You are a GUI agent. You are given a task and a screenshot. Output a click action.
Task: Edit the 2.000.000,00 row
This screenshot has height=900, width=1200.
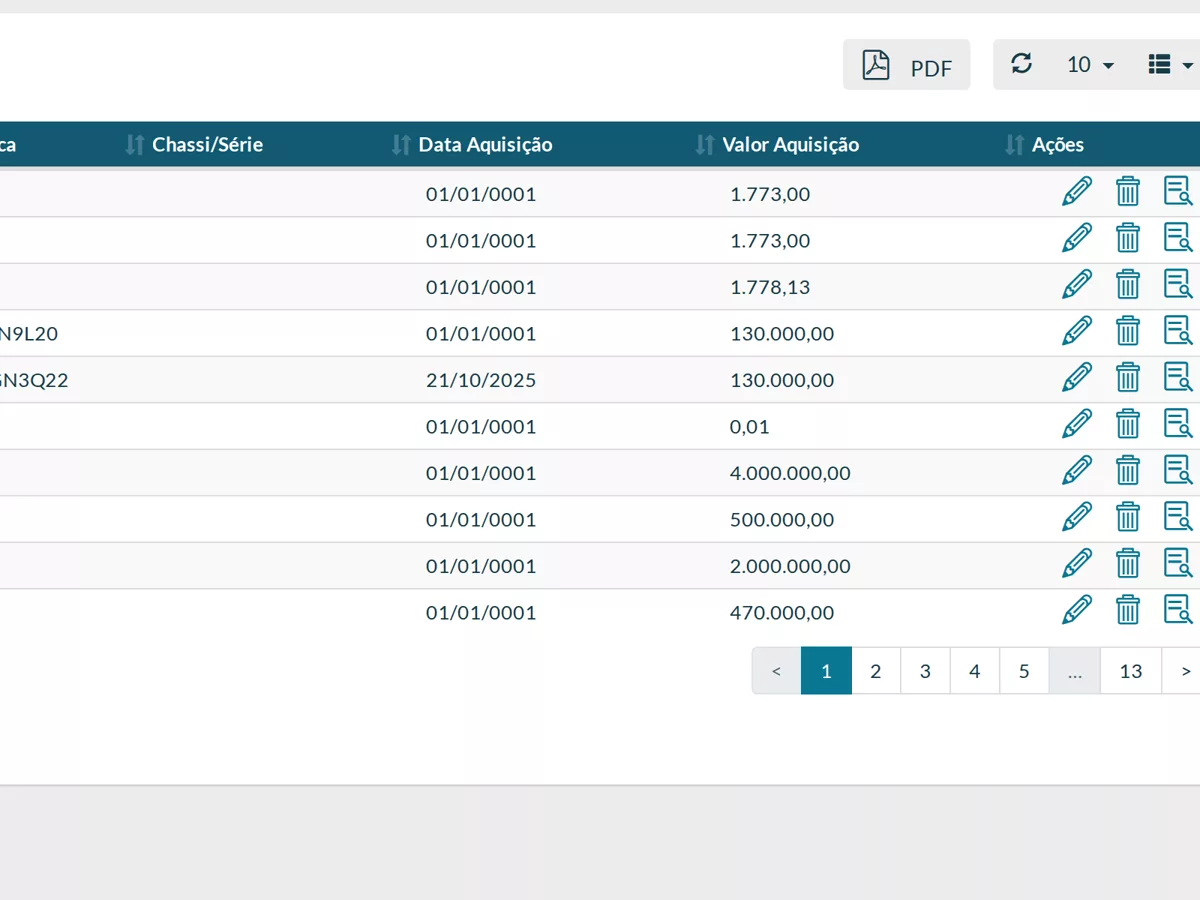pos(1076,563)
